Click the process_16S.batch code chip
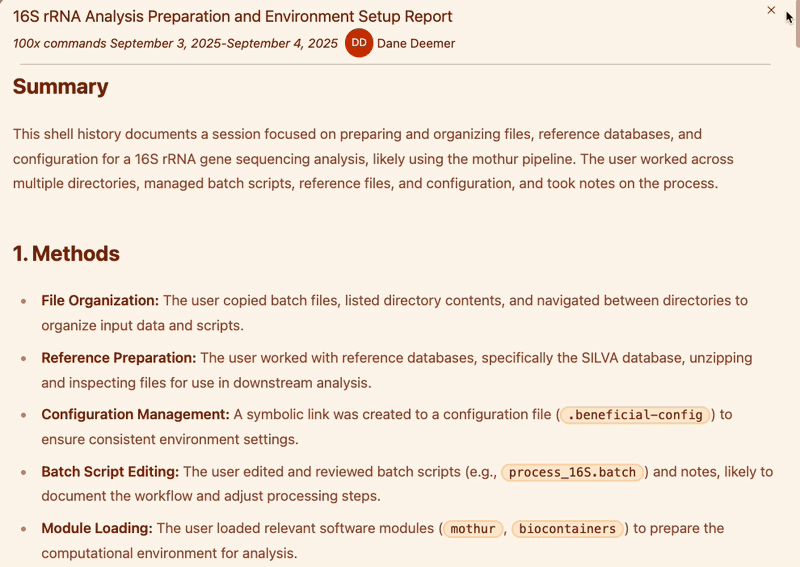Screen dimensions: 800x567 [572, 472]
